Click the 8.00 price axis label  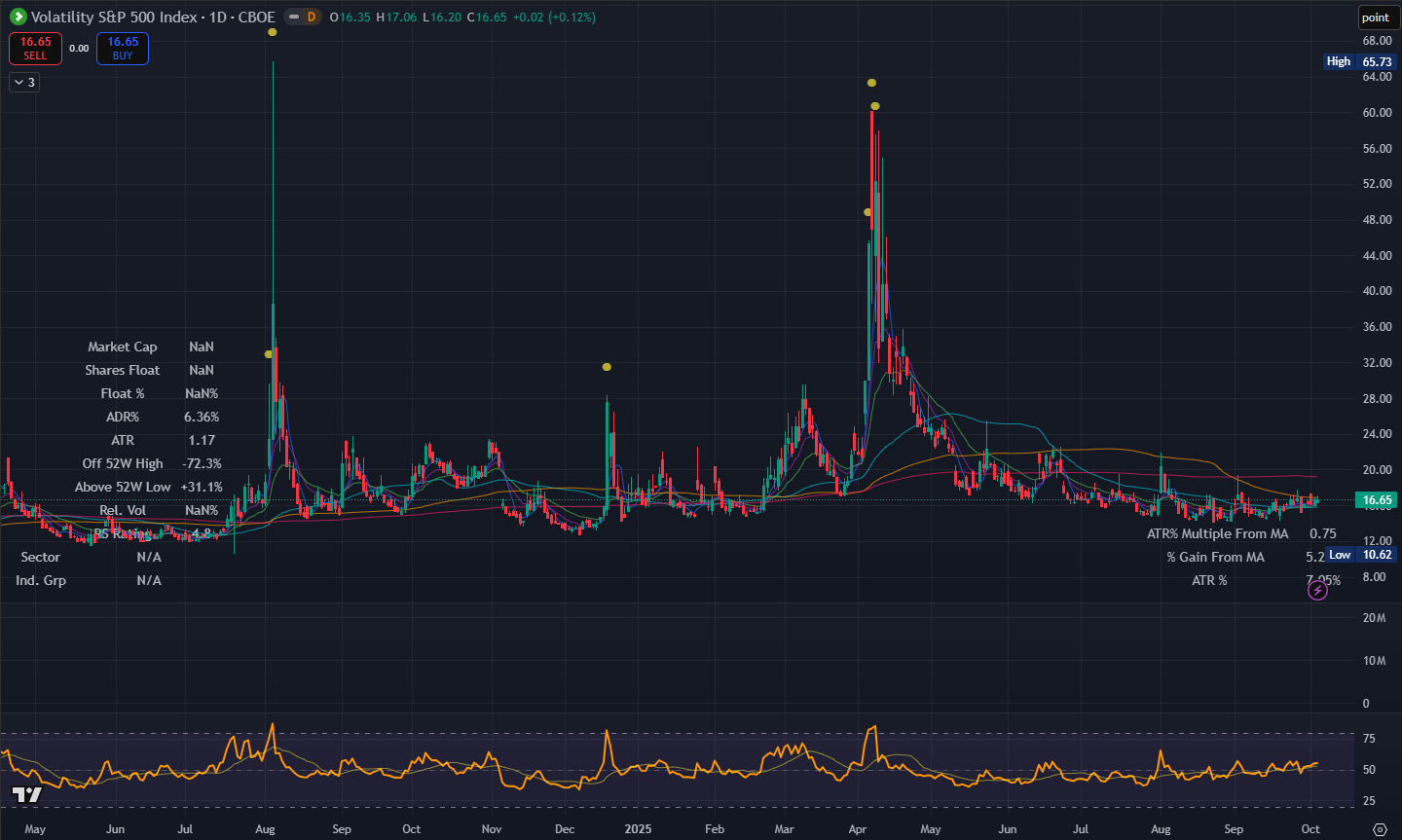(x=1374, y=577)
